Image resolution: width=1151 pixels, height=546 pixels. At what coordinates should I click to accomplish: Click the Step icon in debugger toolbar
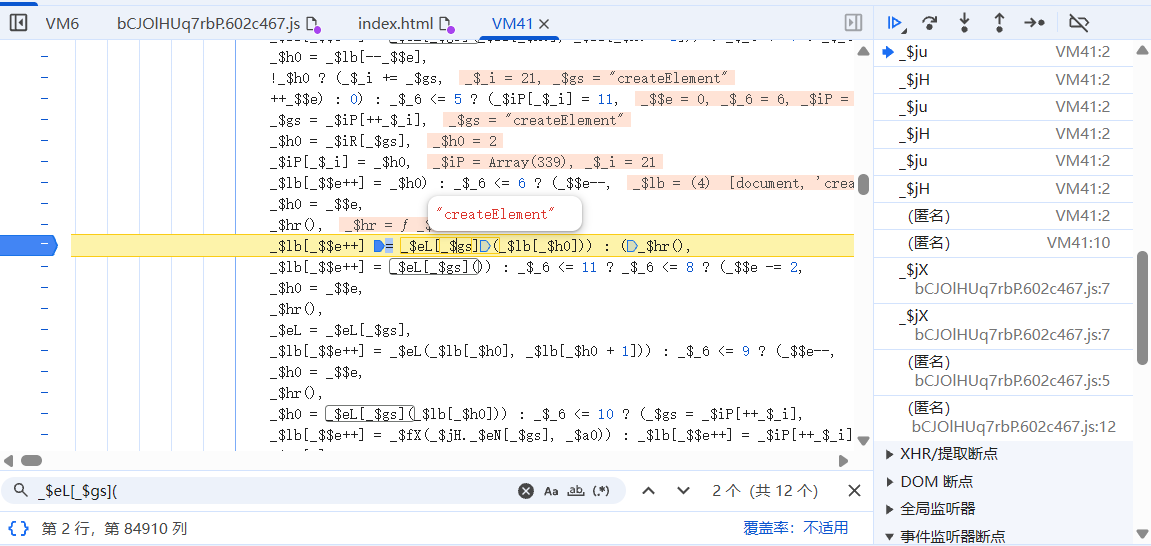point(1034,22)
